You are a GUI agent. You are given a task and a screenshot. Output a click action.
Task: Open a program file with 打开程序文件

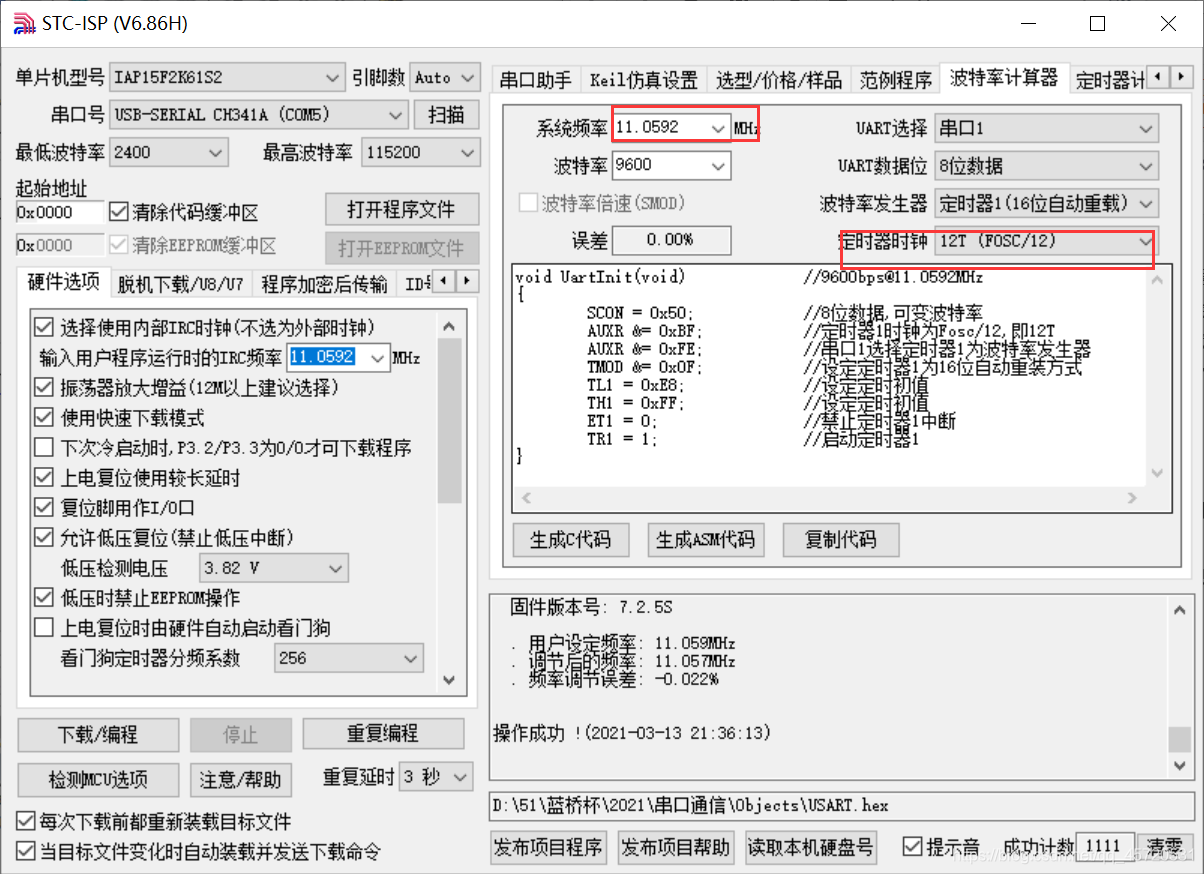(x=402, y=209)
